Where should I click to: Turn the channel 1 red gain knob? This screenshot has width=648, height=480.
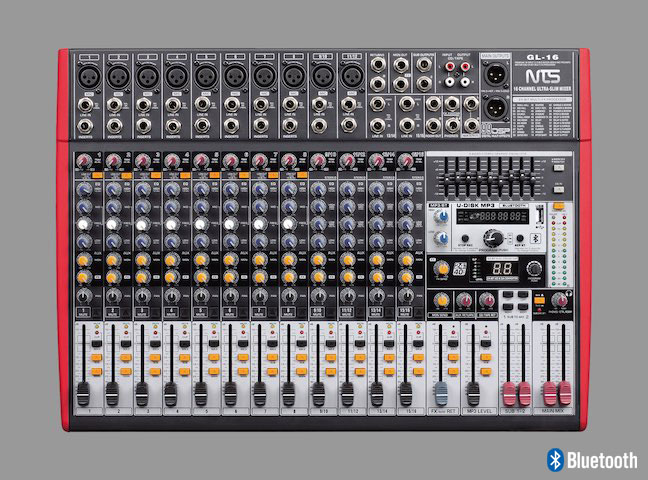[83, 161]
